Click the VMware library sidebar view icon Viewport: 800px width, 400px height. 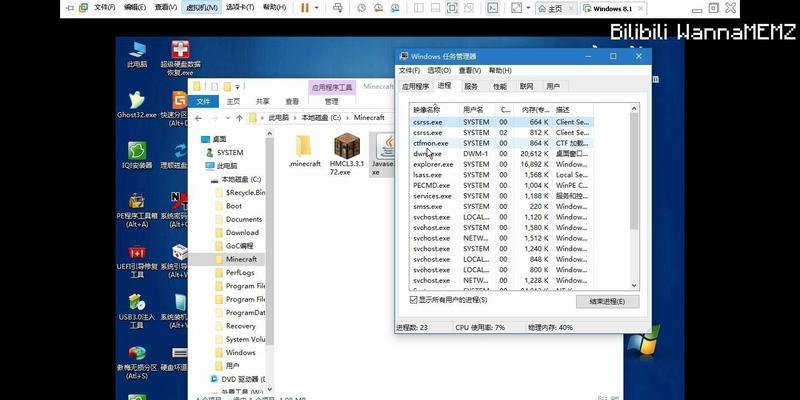[x=419, y=8]
